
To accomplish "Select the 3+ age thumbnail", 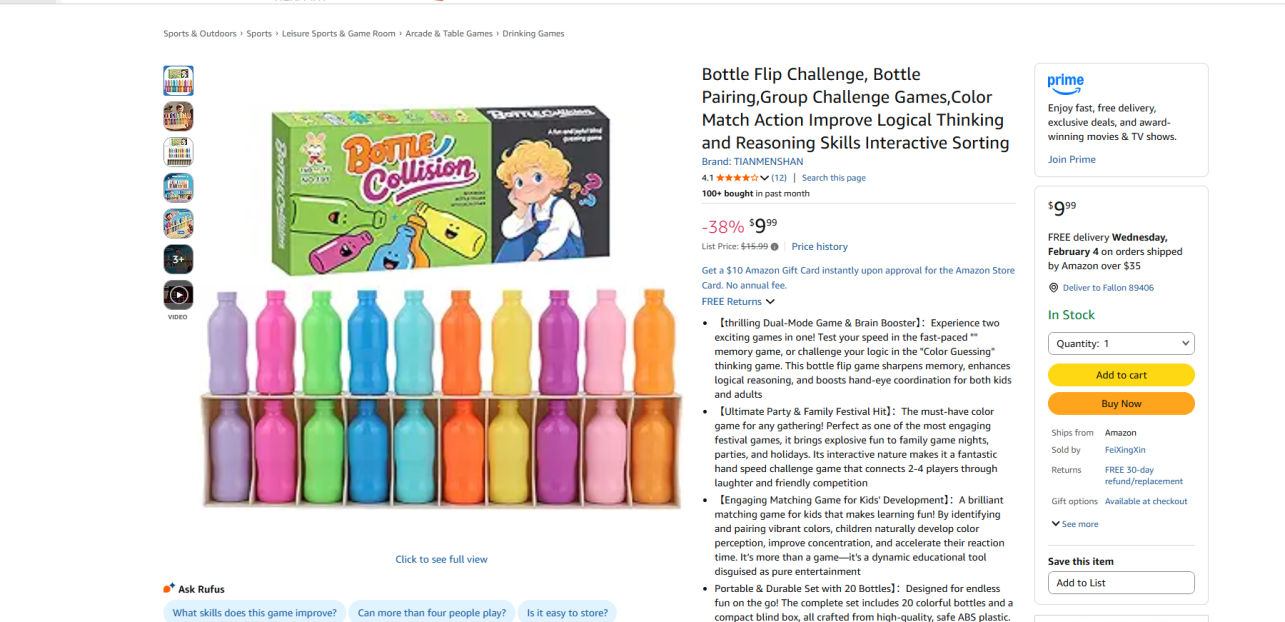I will pyautogui.click(x=178, y=259).
